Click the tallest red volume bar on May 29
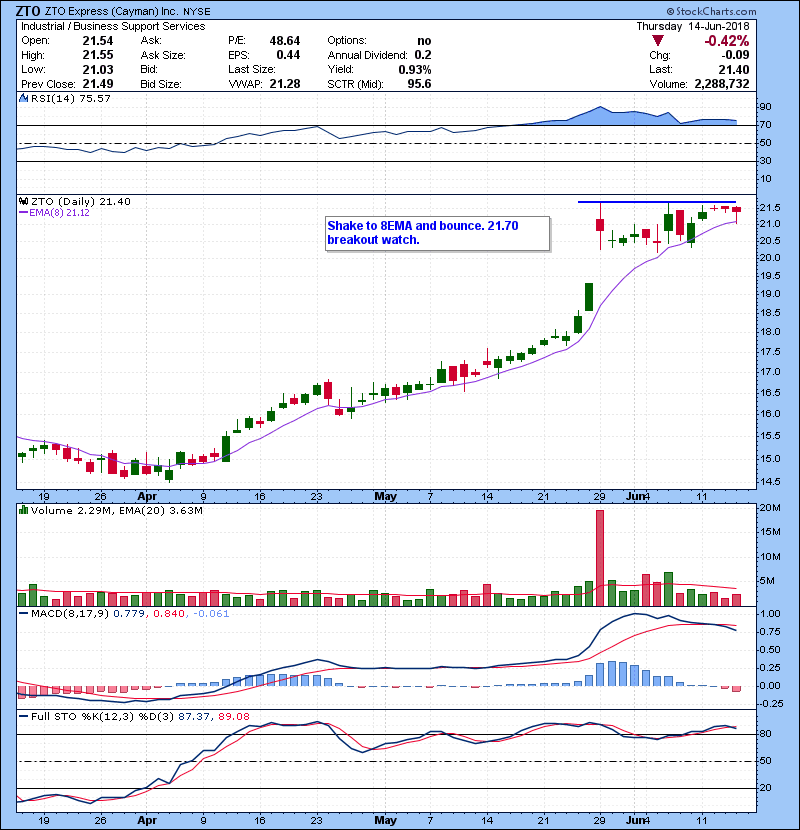Image resolution: width=800 pixels, height=830 pixels. (600, 558)
